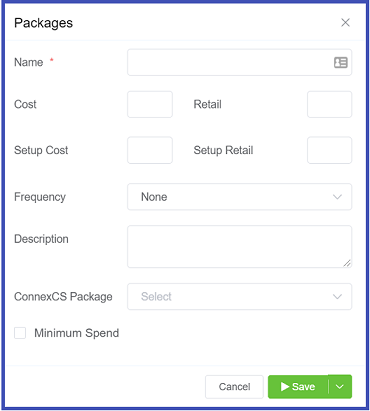Open the Frequency dropdown showing None

point(239,197)
